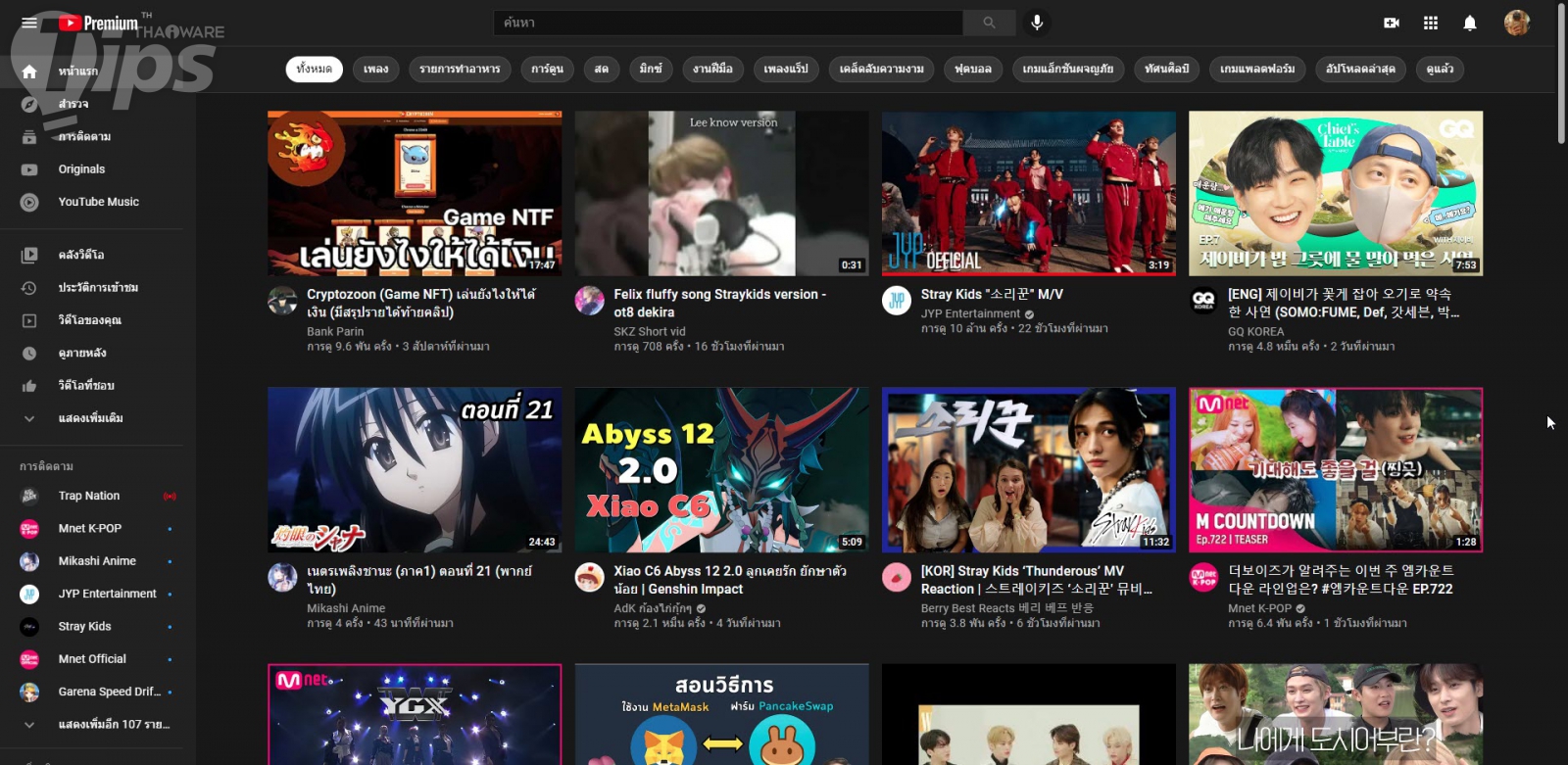Select the เพลง (Music) filter chip

click(x=376, y=69)
